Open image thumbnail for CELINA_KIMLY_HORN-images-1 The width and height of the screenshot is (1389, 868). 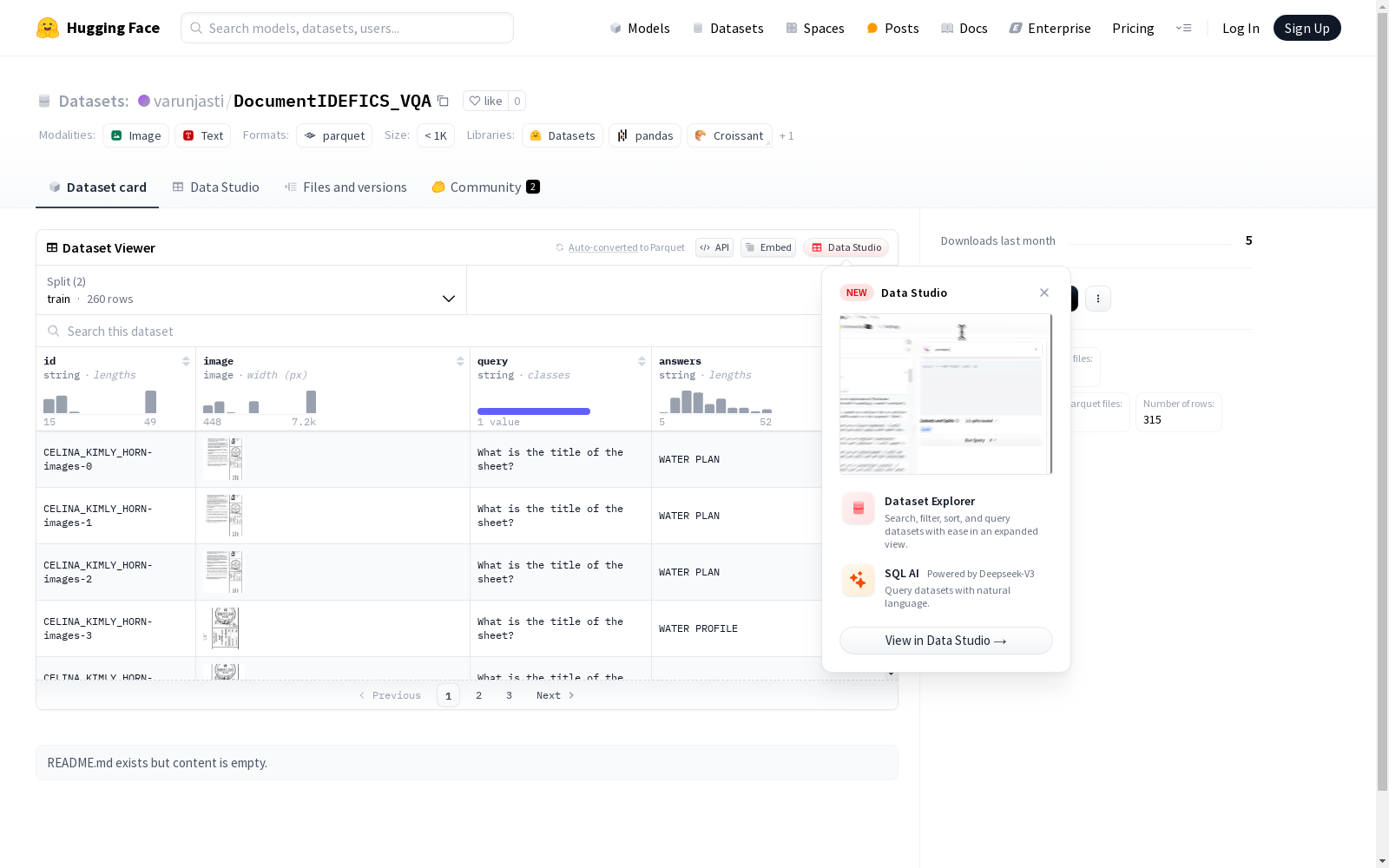[223, 516]
